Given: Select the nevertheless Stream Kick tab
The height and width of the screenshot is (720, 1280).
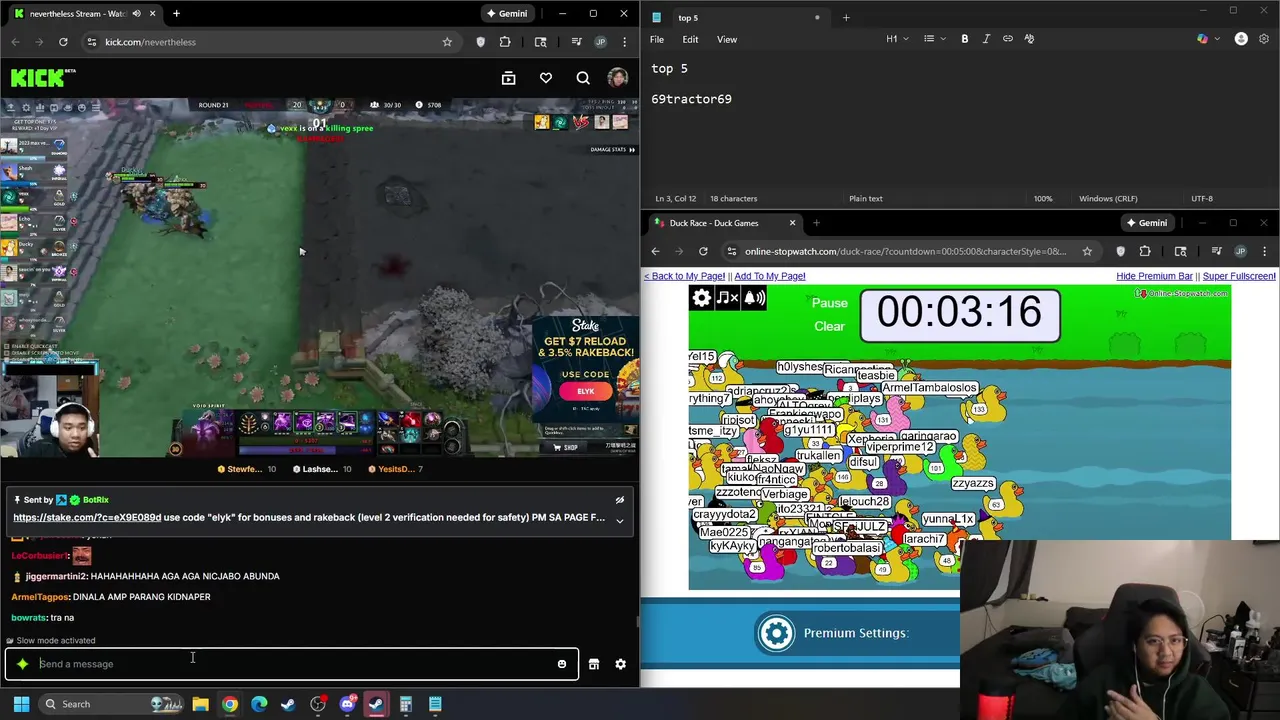Looking at the screenshot, I should tap(83, 14).
